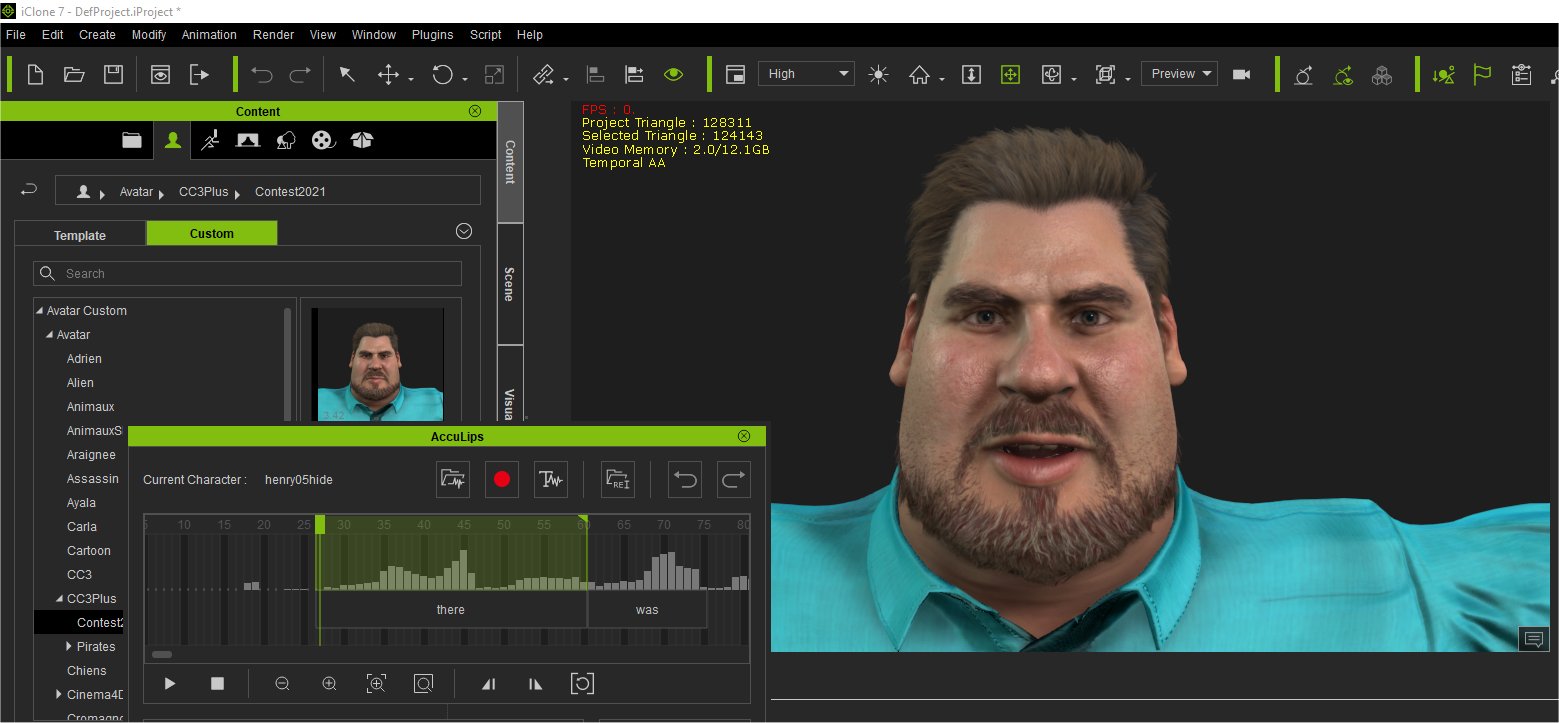Viewport: 1559px width, 723px height.
Task: Toggle the green camera pan icon
Action: click(x=1010, y=74)
